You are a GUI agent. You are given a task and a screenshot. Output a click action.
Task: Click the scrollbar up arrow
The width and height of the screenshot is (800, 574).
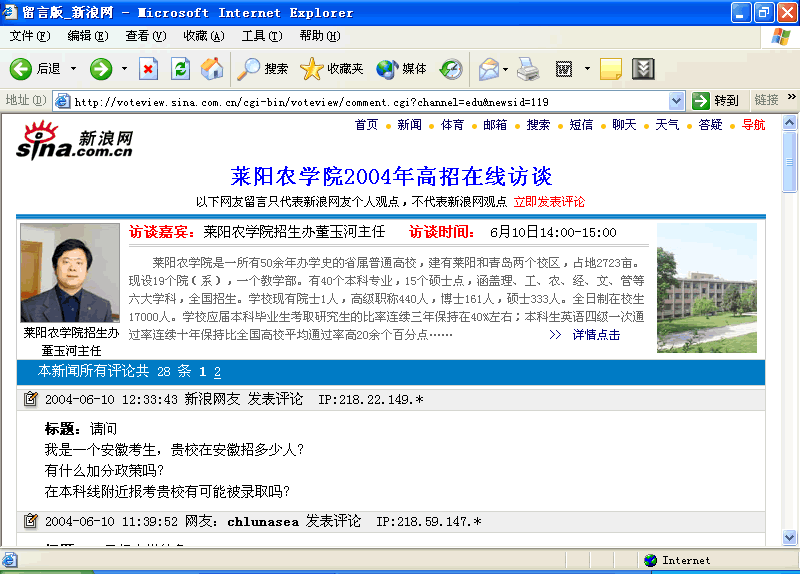(789, 123)
